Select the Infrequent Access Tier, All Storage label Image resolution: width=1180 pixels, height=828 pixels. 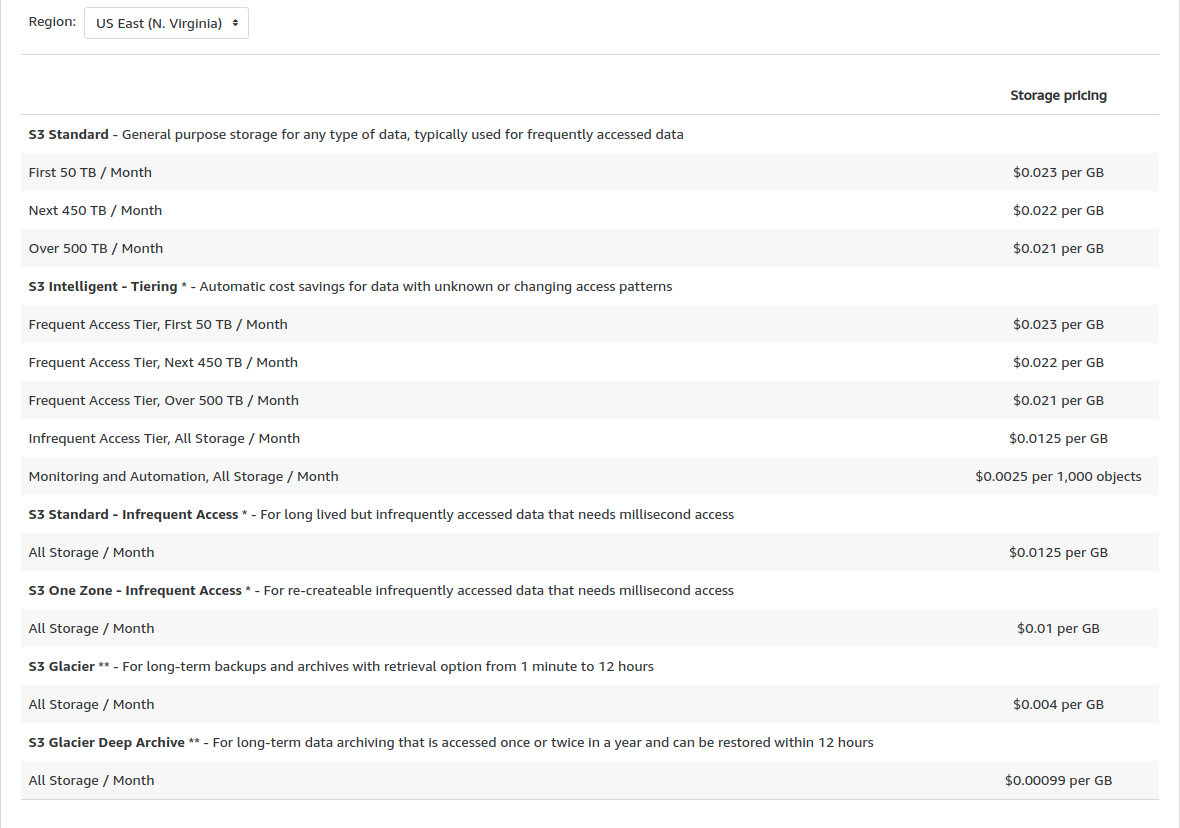pyautogui.click(x=164, y=438)
